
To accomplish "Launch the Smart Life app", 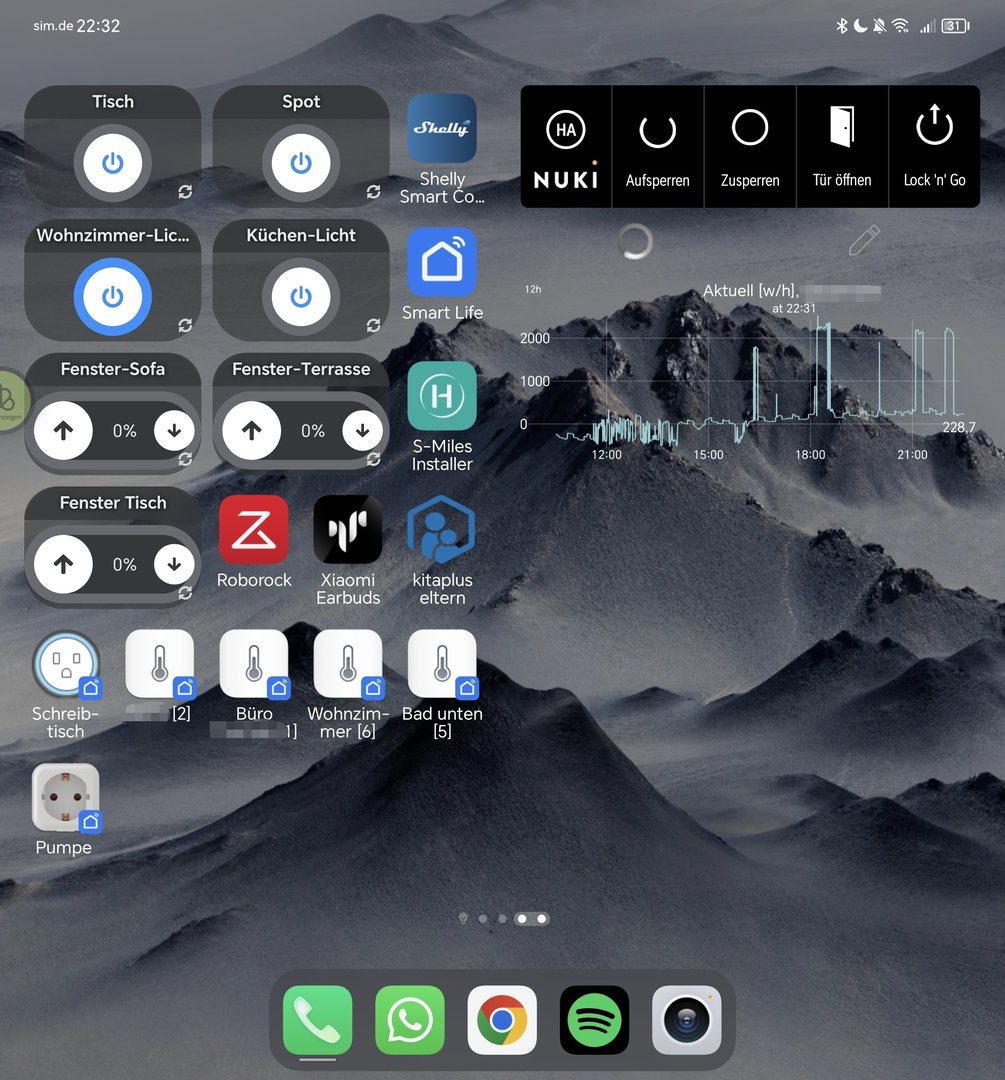I will (442, 262).
